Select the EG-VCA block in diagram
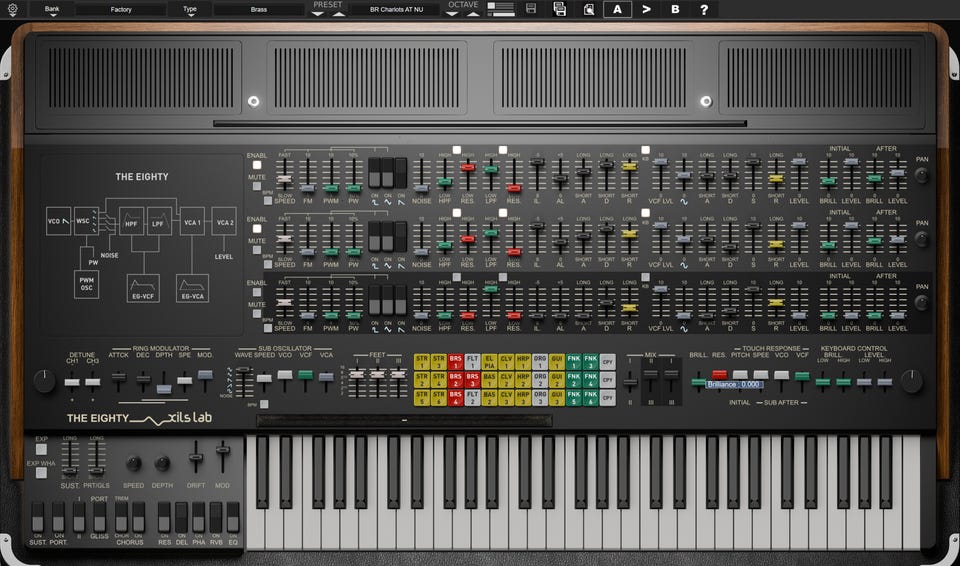 coord(192,288)
